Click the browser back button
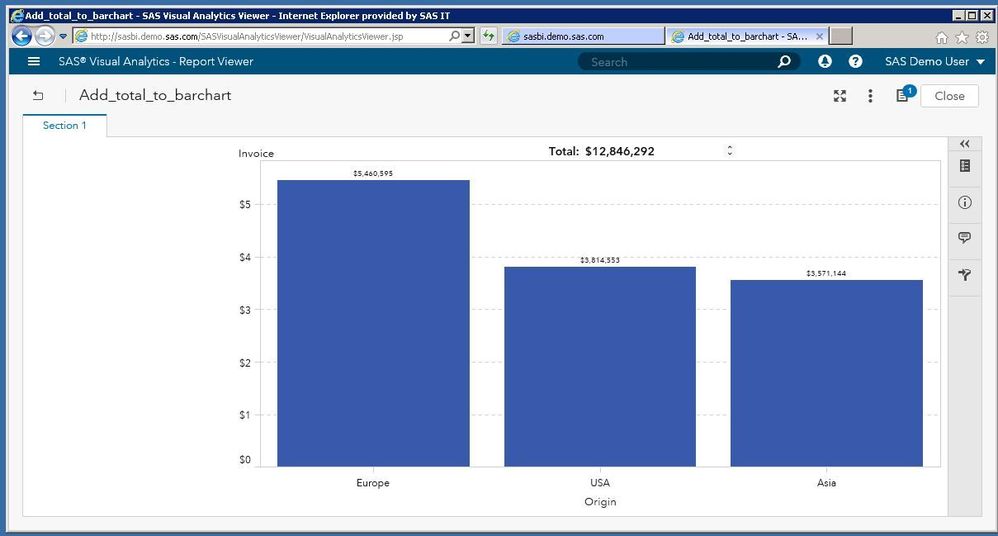Image resolution: width=998 pixels, height=536 pixels. pyautogui.click(x=22, y=36)
